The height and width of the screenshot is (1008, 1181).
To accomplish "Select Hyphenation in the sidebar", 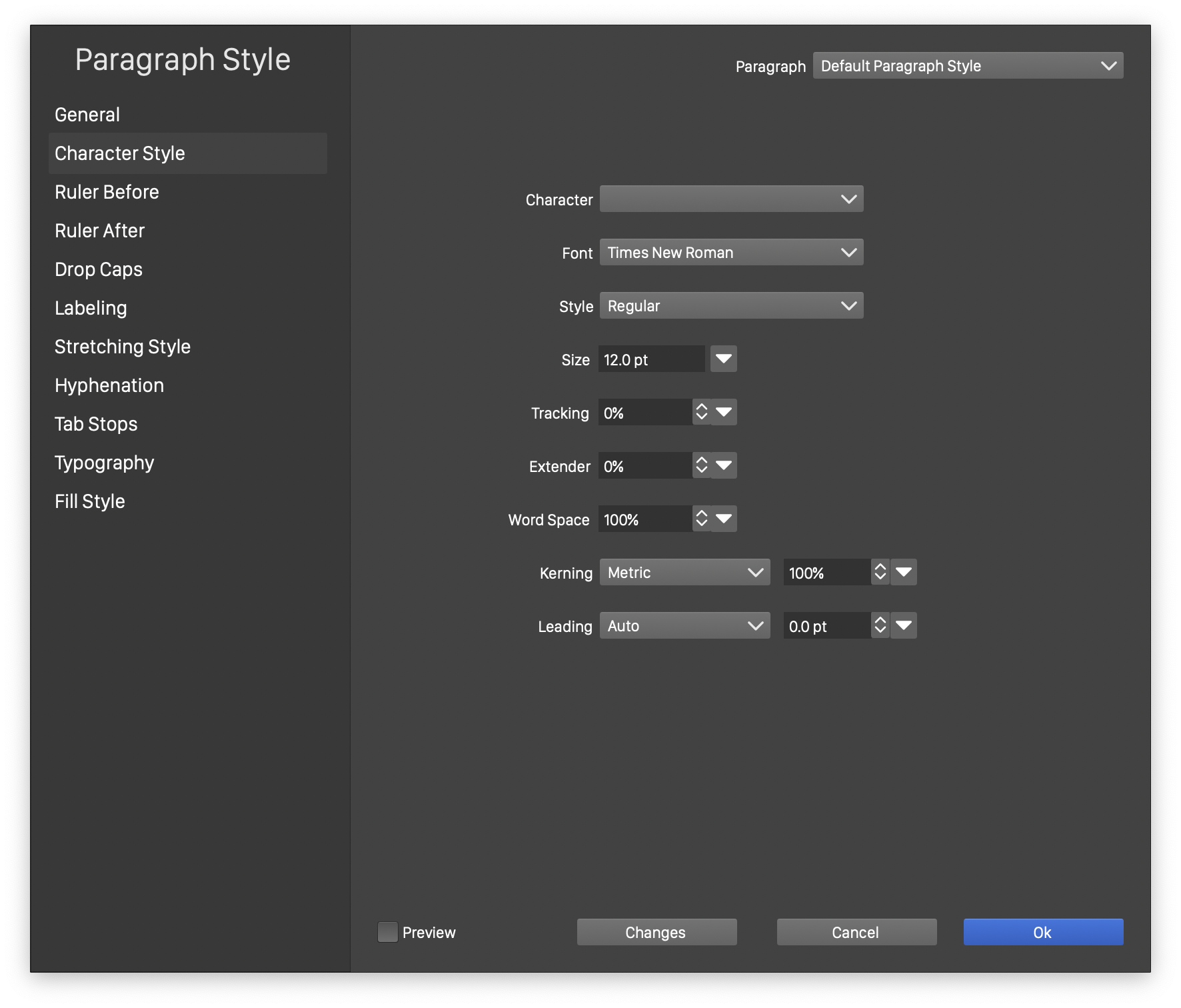I will click(x=109, y=385).
